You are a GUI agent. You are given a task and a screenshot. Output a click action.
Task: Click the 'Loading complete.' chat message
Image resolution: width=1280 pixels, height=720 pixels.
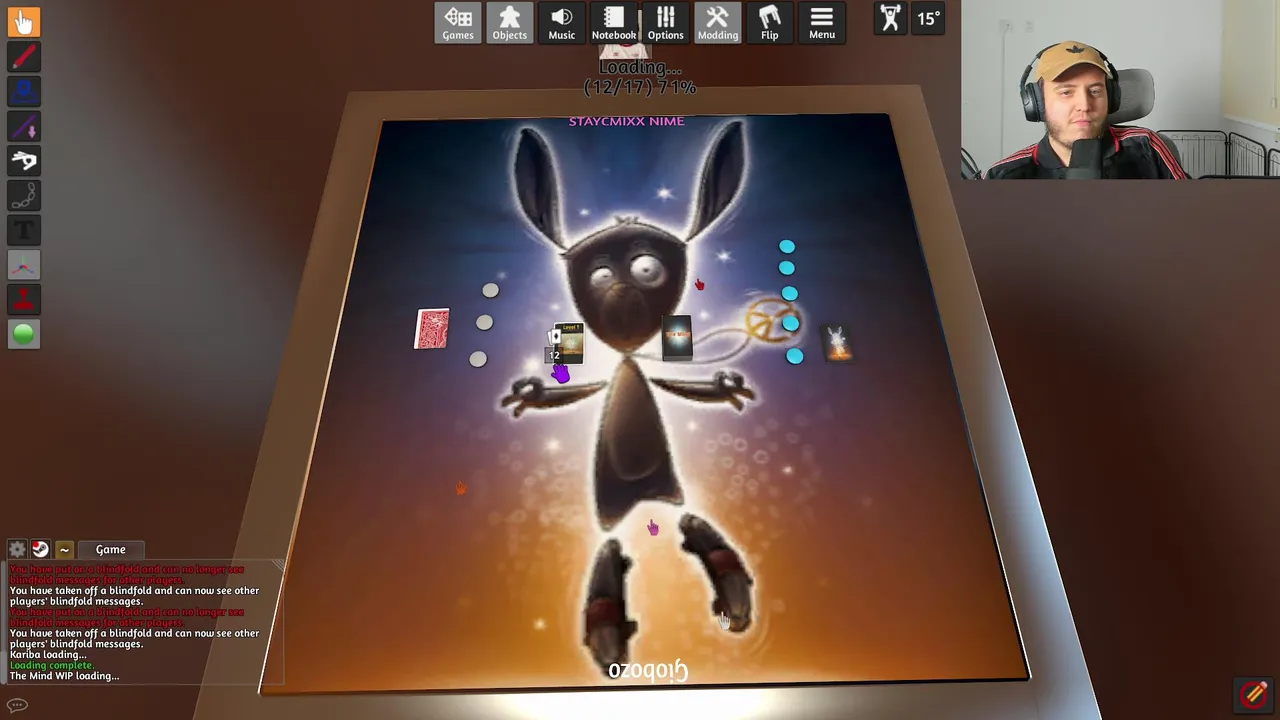coord(52,665)
